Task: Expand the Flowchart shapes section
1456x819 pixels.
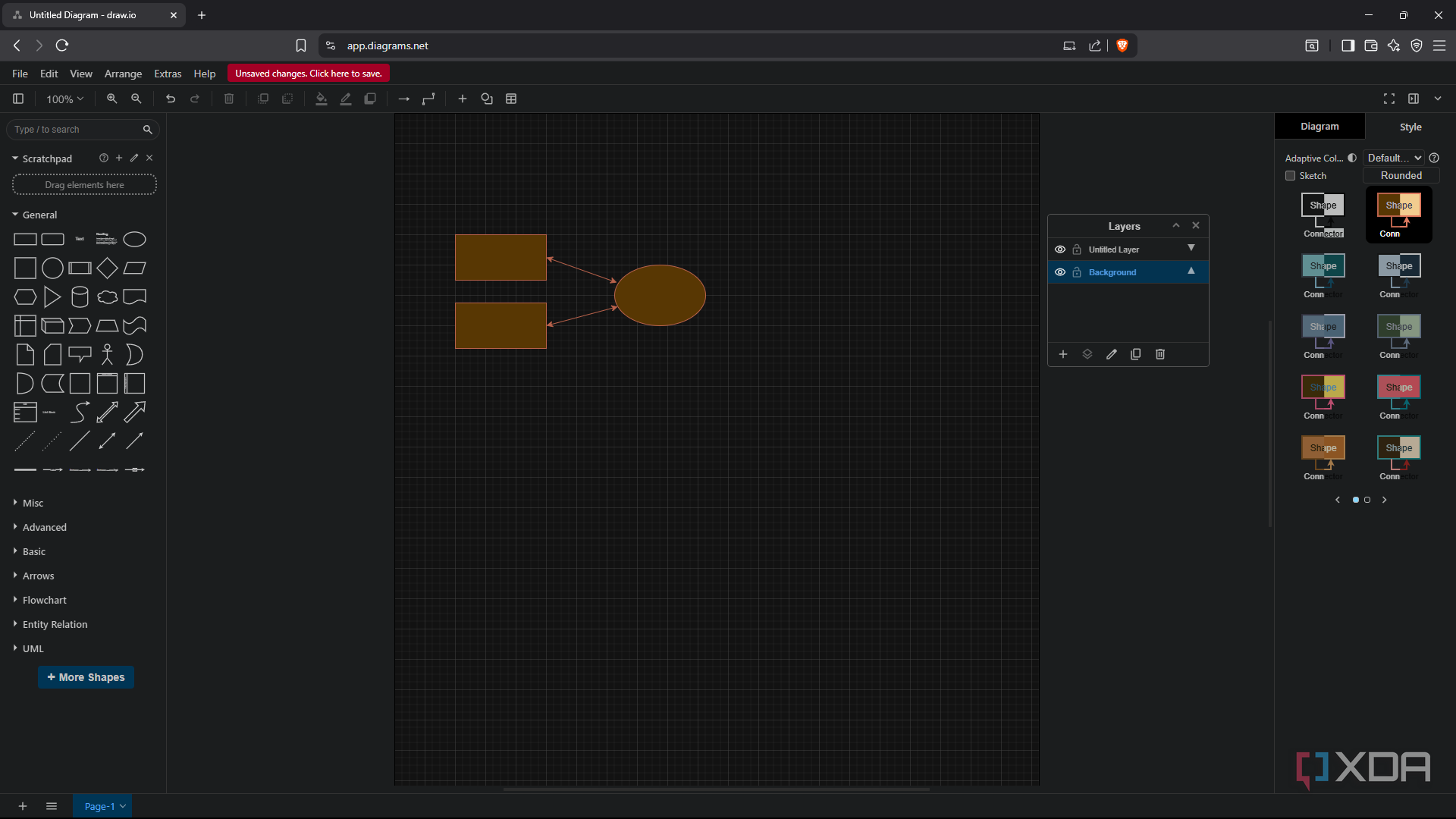Action: 44,600
